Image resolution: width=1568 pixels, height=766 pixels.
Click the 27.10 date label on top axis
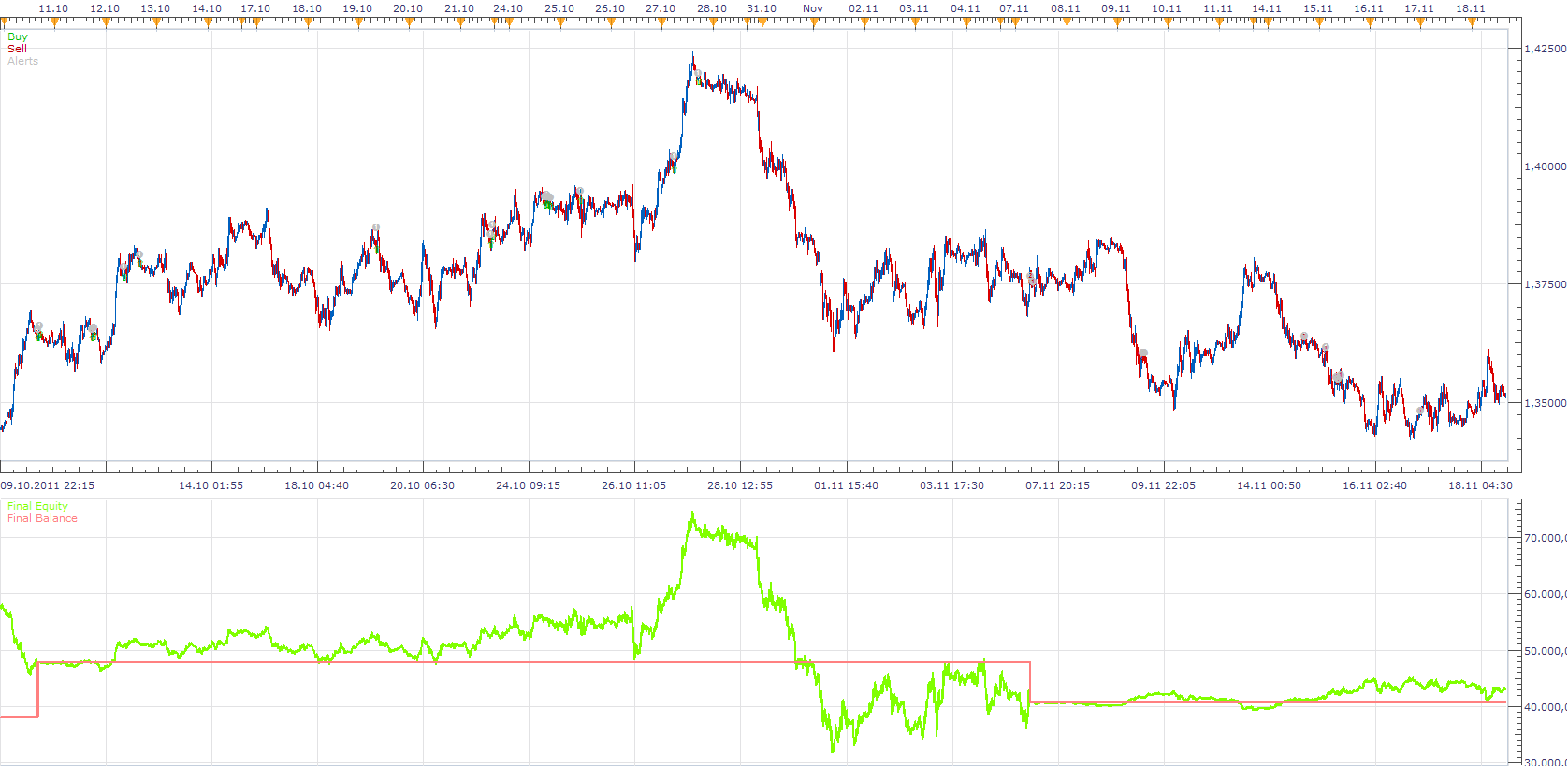point(661,8)
